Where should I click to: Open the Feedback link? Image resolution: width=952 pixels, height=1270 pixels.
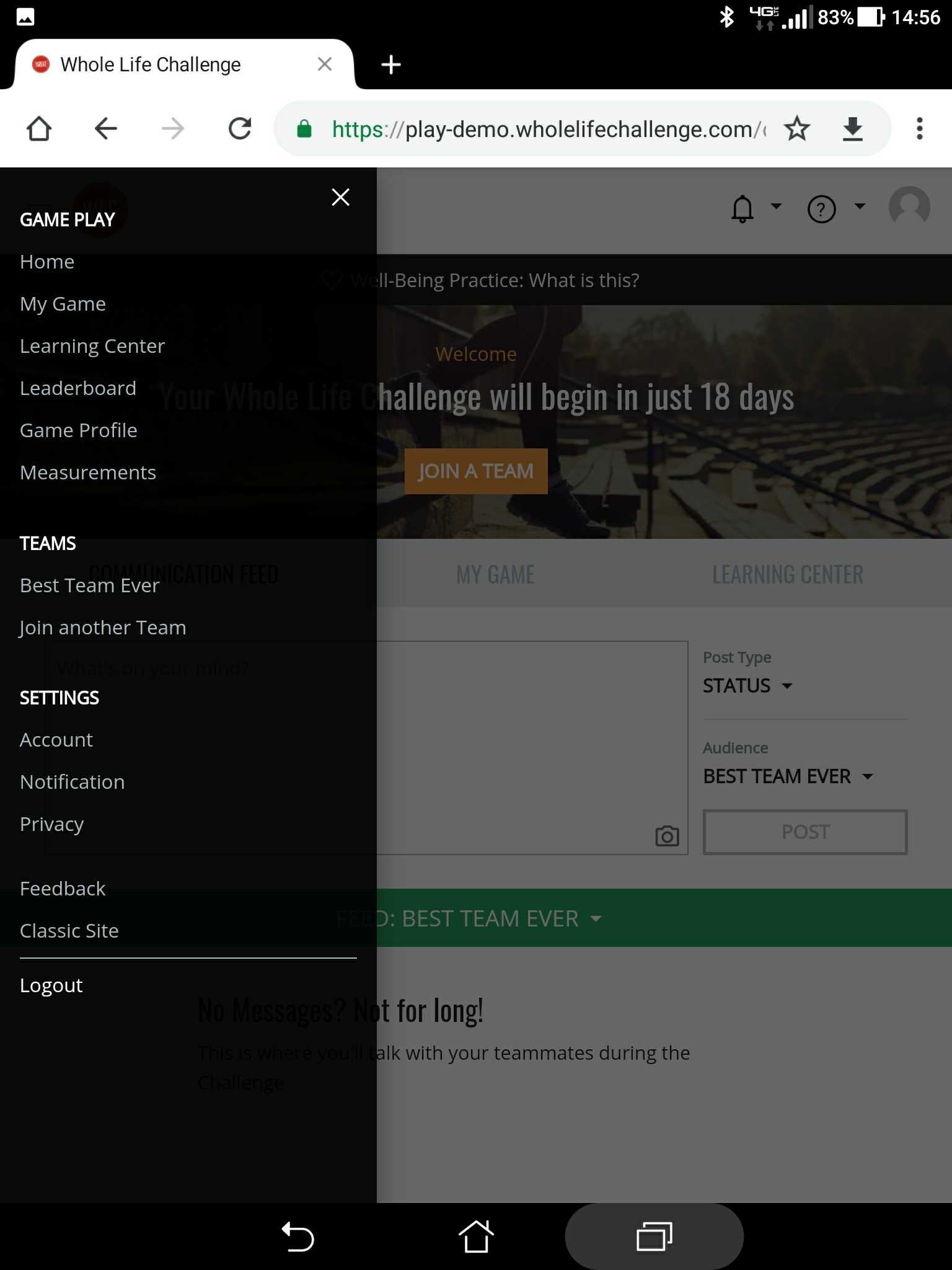click(x=63, y=889)
